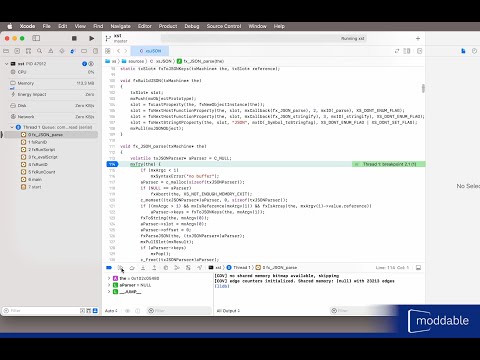Click Continue/pause program execution button
Image resolution: width=480 pixels, height=360 pixels.
120,268
